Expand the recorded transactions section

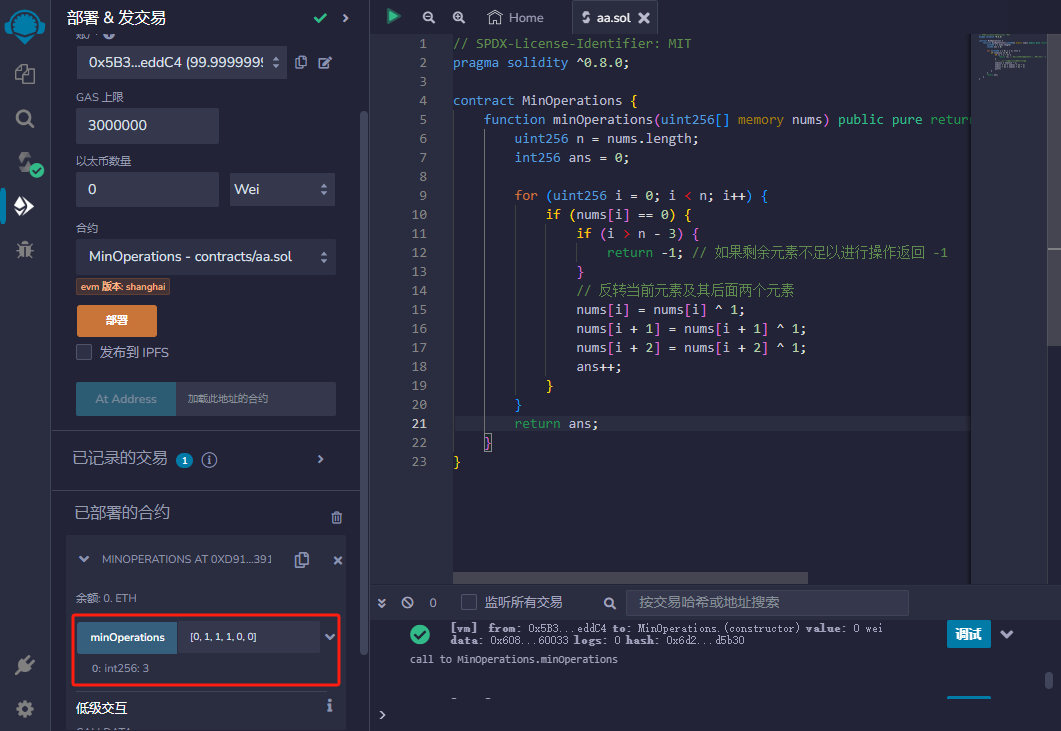pyautogui.click(x=321, y=460)
